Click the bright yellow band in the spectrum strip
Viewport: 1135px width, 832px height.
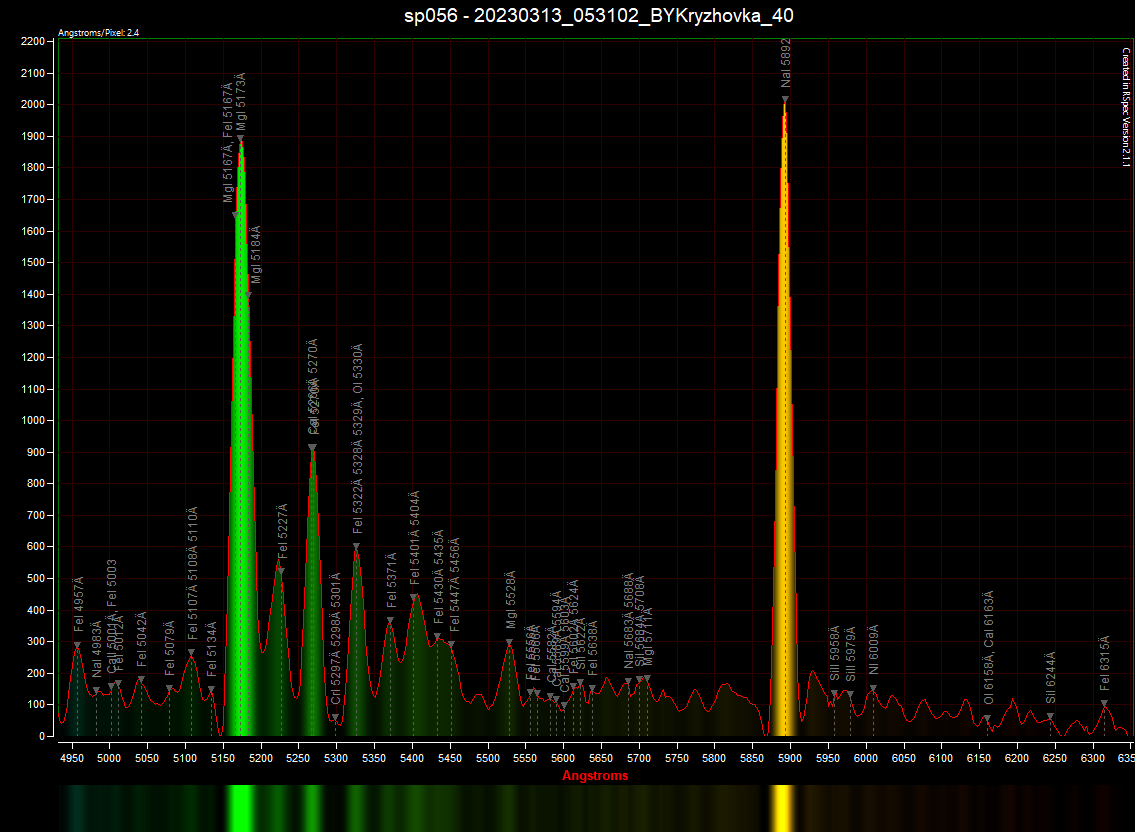(x=782, y=808)
